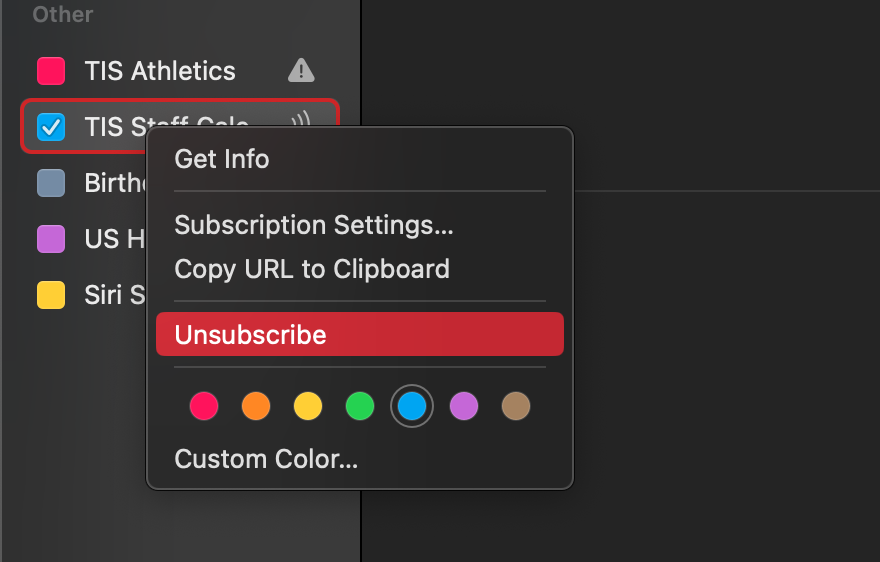Select Copy URL to Clipboard
Image resolution: width=880 pixels, height=562 pixels.
(312, 269)
